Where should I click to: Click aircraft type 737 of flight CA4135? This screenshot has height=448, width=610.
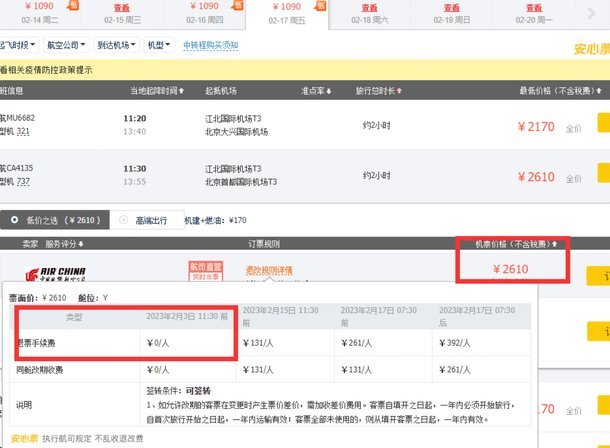(23, 182)
